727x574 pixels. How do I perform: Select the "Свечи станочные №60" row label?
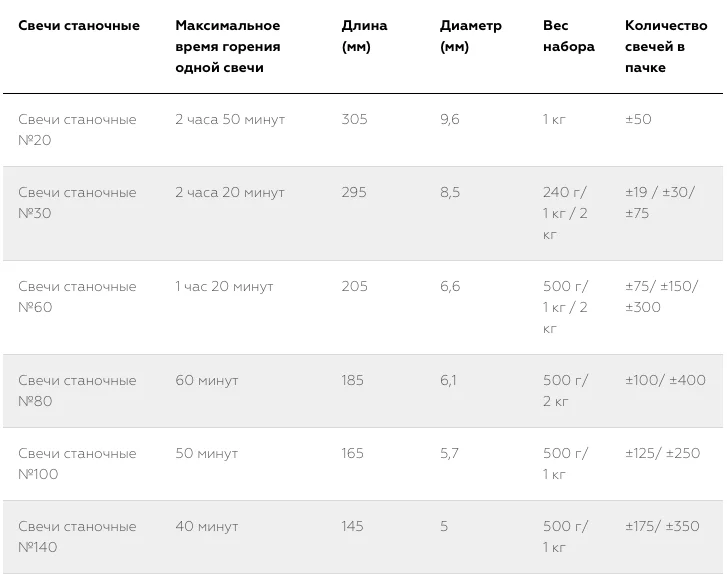(x=77, y=297)
